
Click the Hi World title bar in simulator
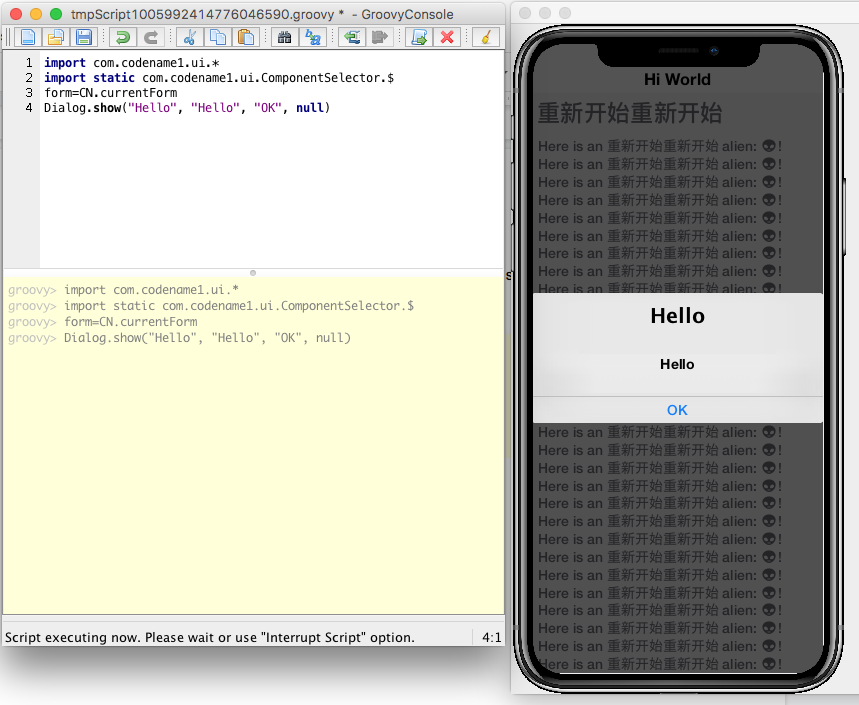(x=677, y=80)
